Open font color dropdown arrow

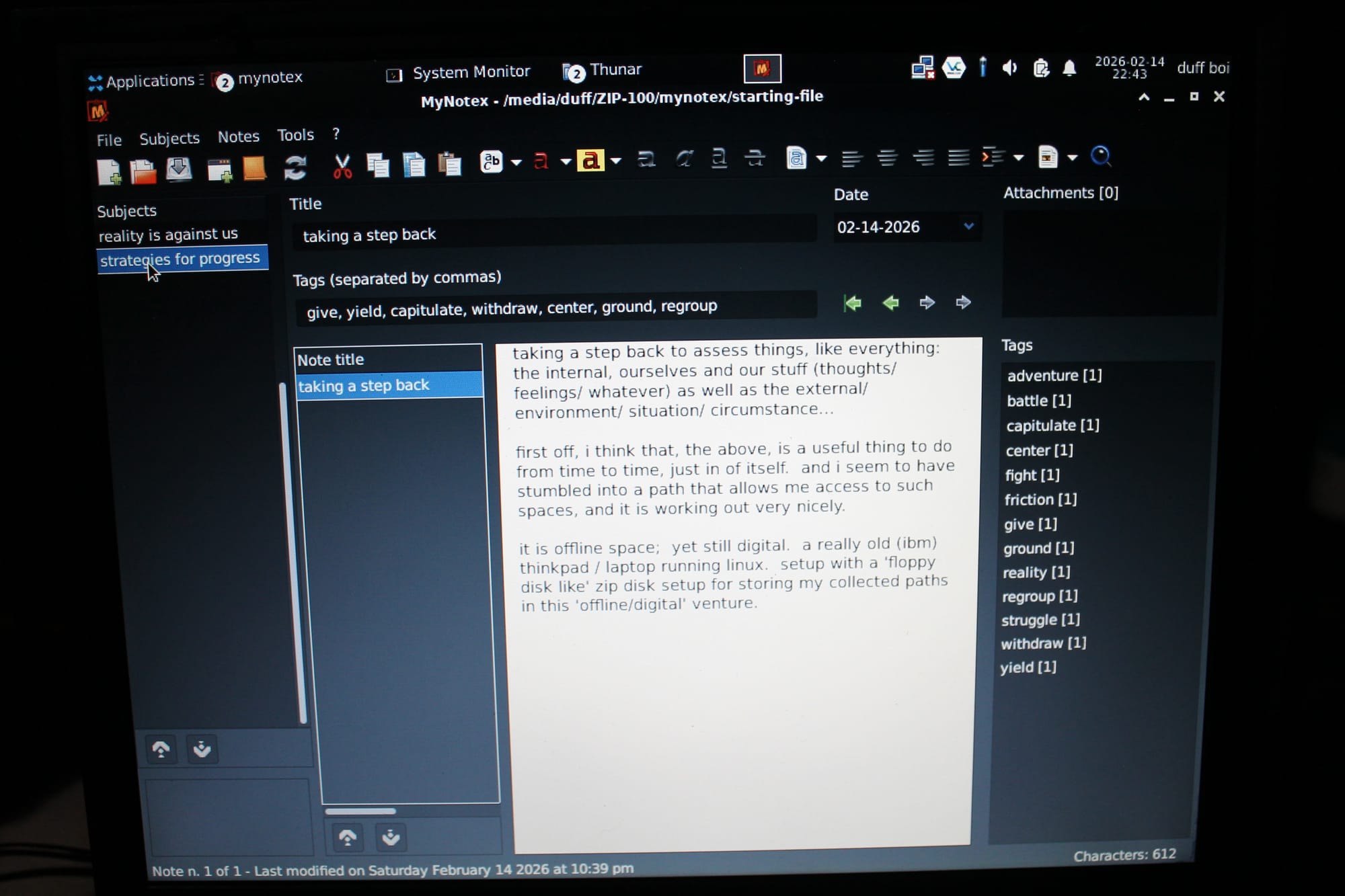click(x=566, y=161)
